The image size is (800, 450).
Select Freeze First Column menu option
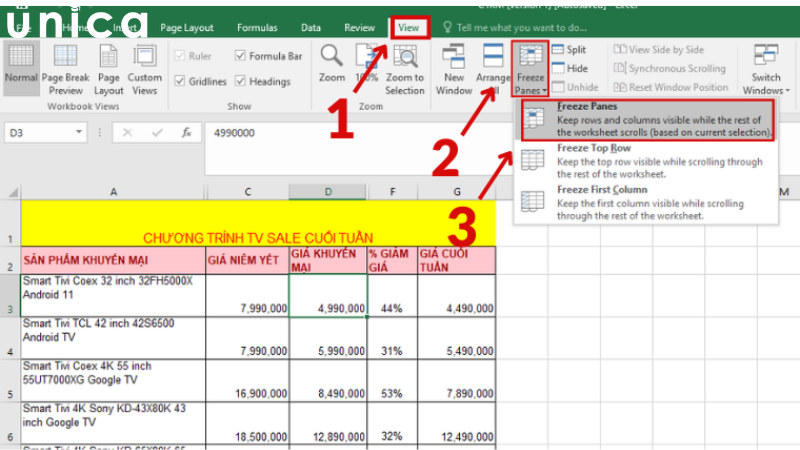click(x=646, y=203)
